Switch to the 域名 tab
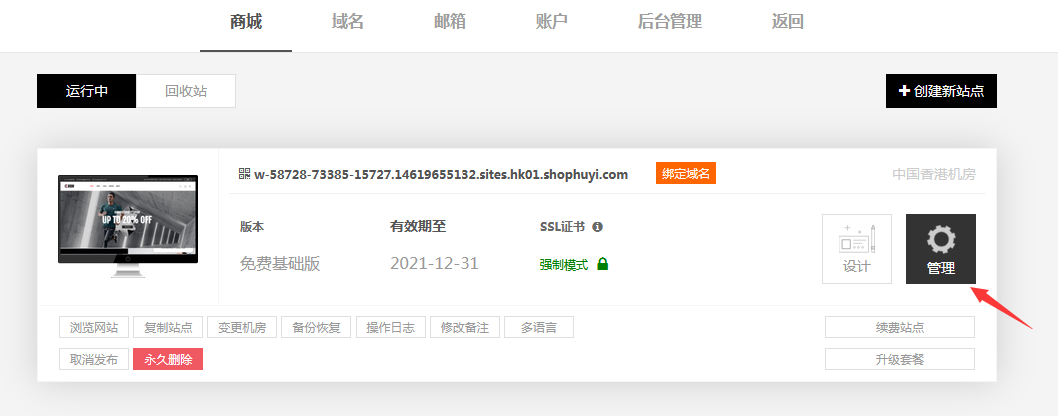This screenshot has width=1058, height=416. tap(347, 22)
